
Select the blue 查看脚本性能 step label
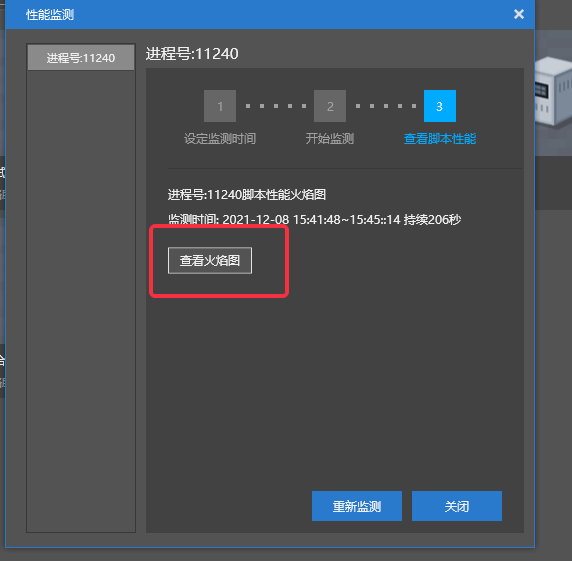(x=440, y=139)
